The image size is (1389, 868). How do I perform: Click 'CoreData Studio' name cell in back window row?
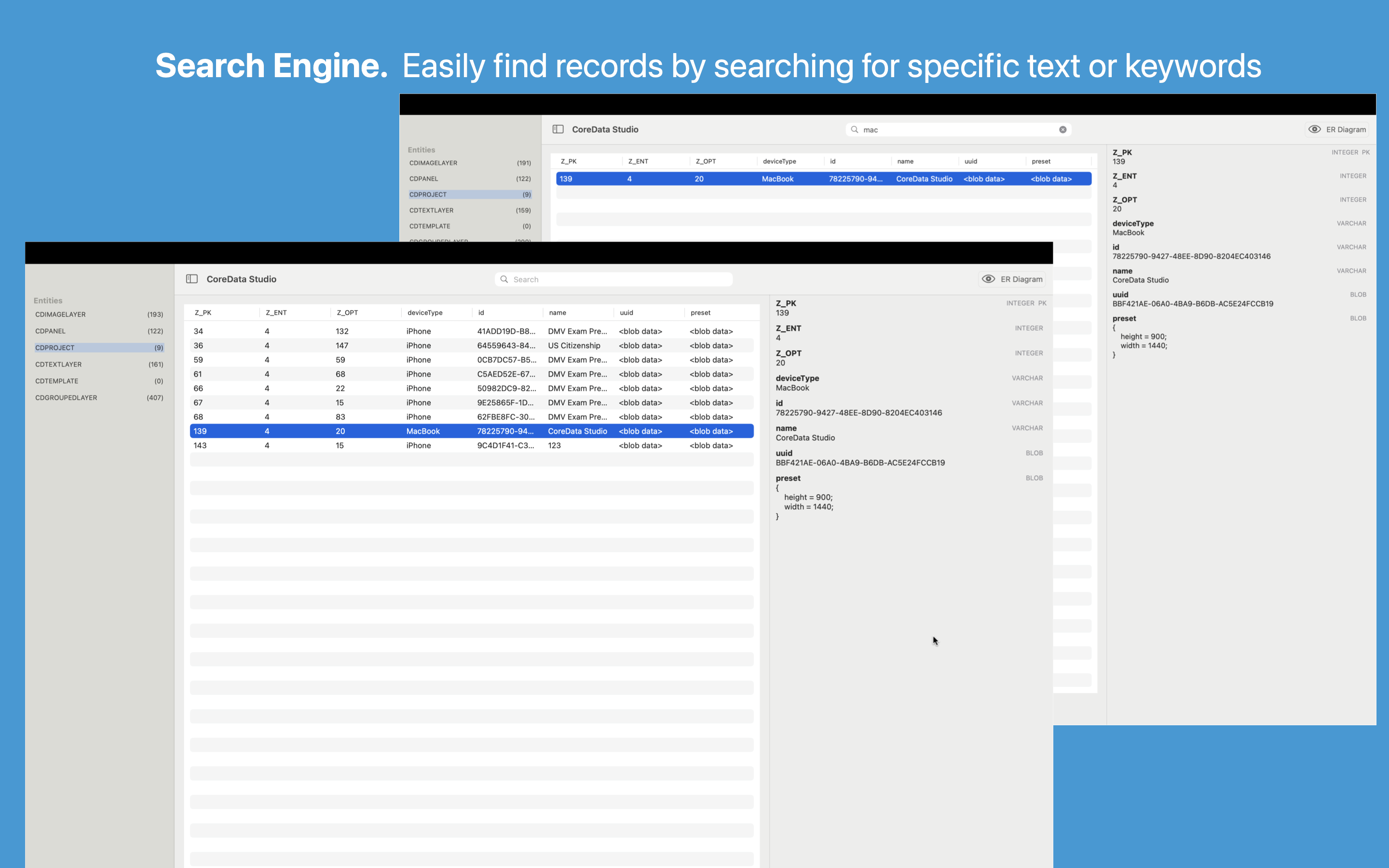(924, 179)
